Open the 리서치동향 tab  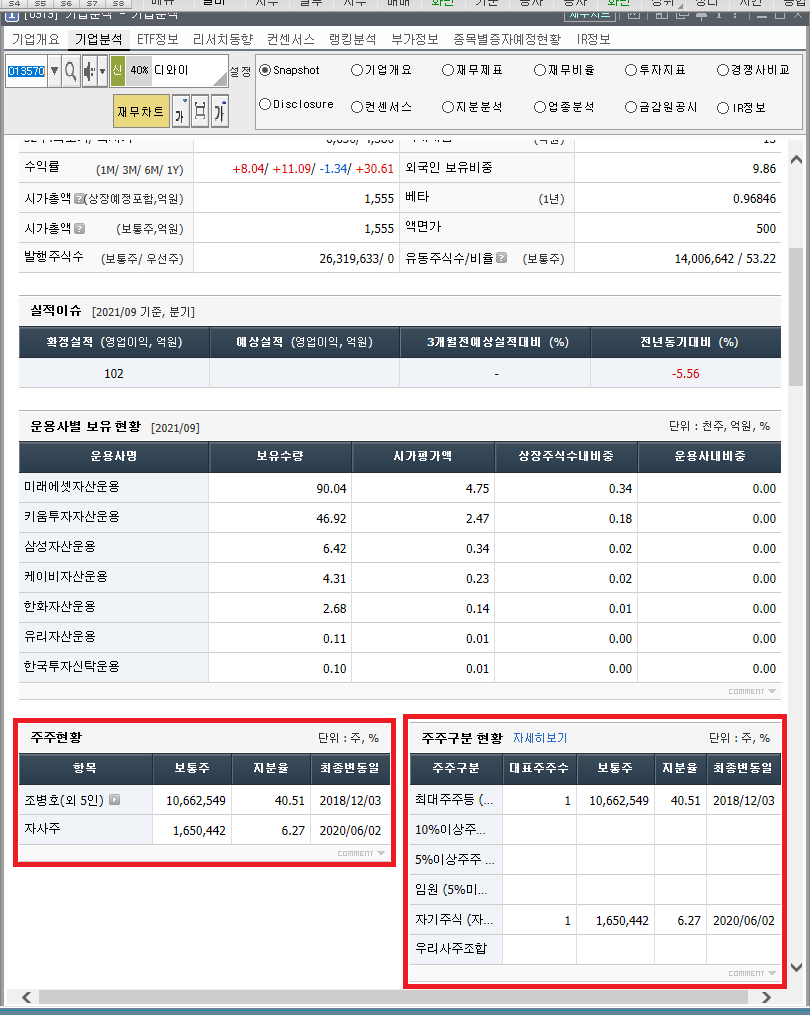[223, 39]
